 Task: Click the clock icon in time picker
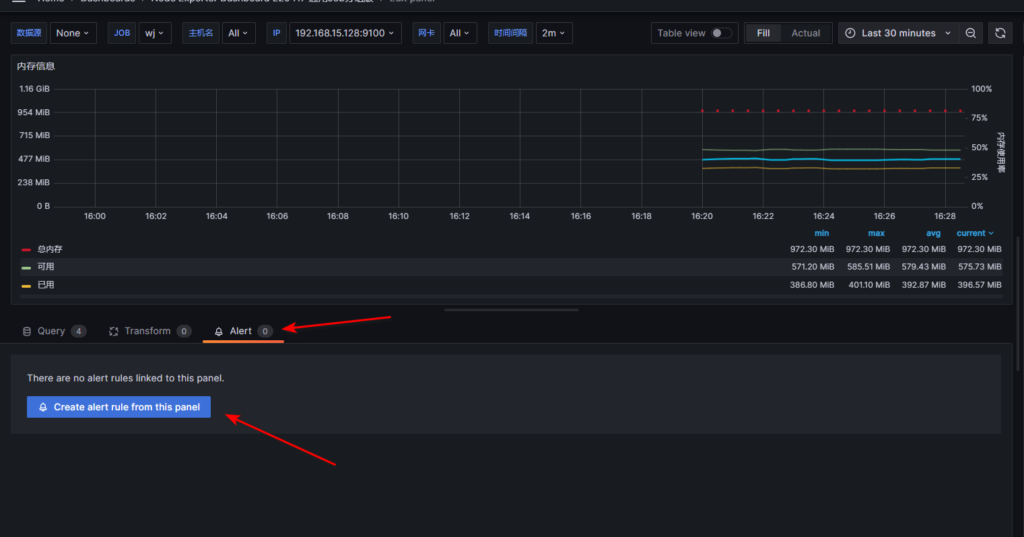point(850,33)
